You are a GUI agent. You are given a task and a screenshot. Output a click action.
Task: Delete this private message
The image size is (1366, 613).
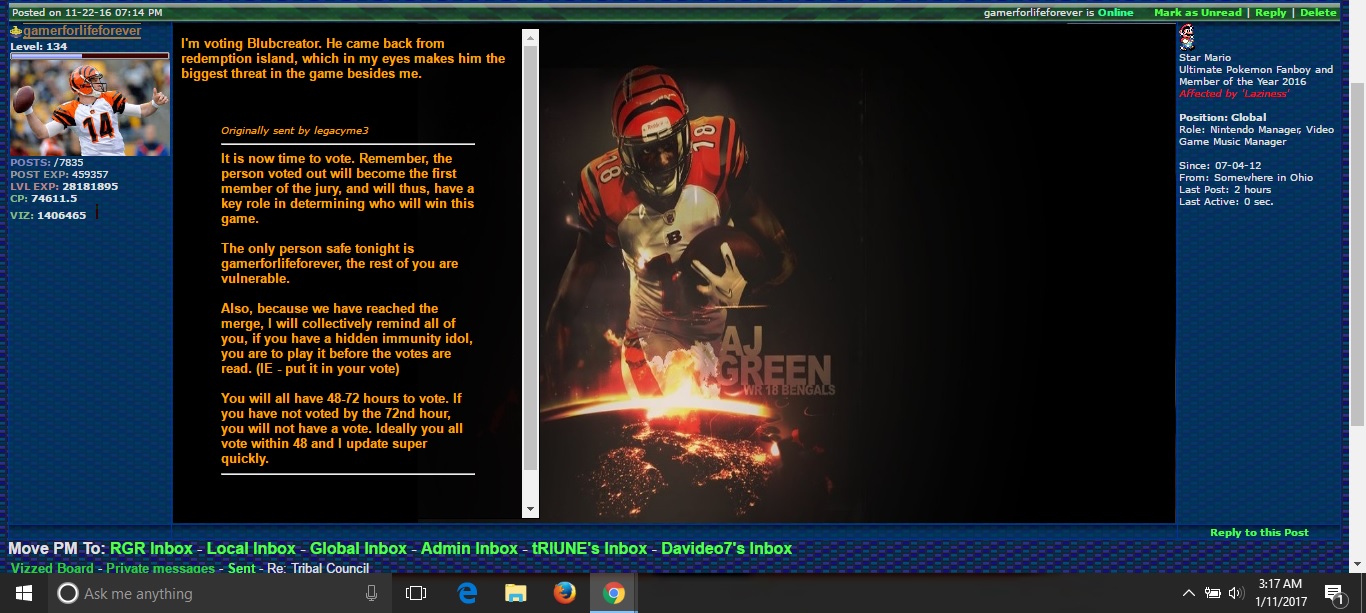[1317, 13]
